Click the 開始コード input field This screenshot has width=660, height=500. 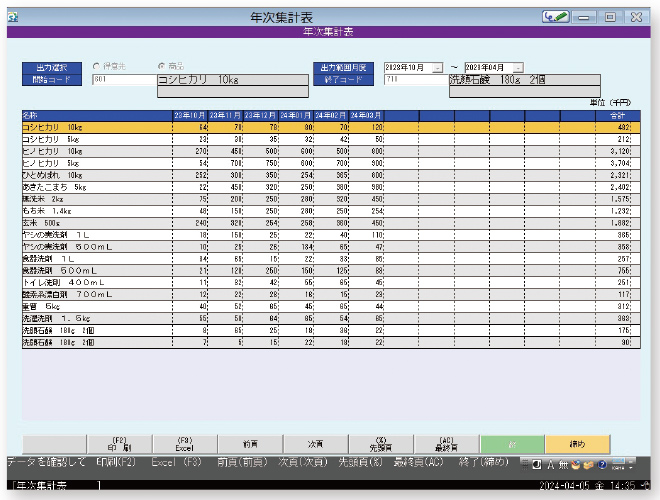(123, 78)
